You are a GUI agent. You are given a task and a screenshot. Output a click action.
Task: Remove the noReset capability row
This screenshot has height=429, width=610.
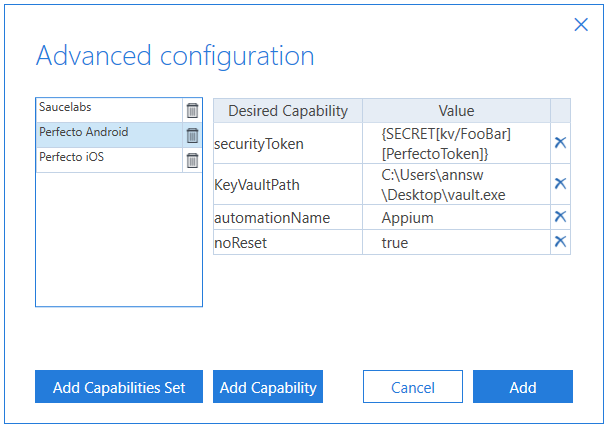coord(560,241)
